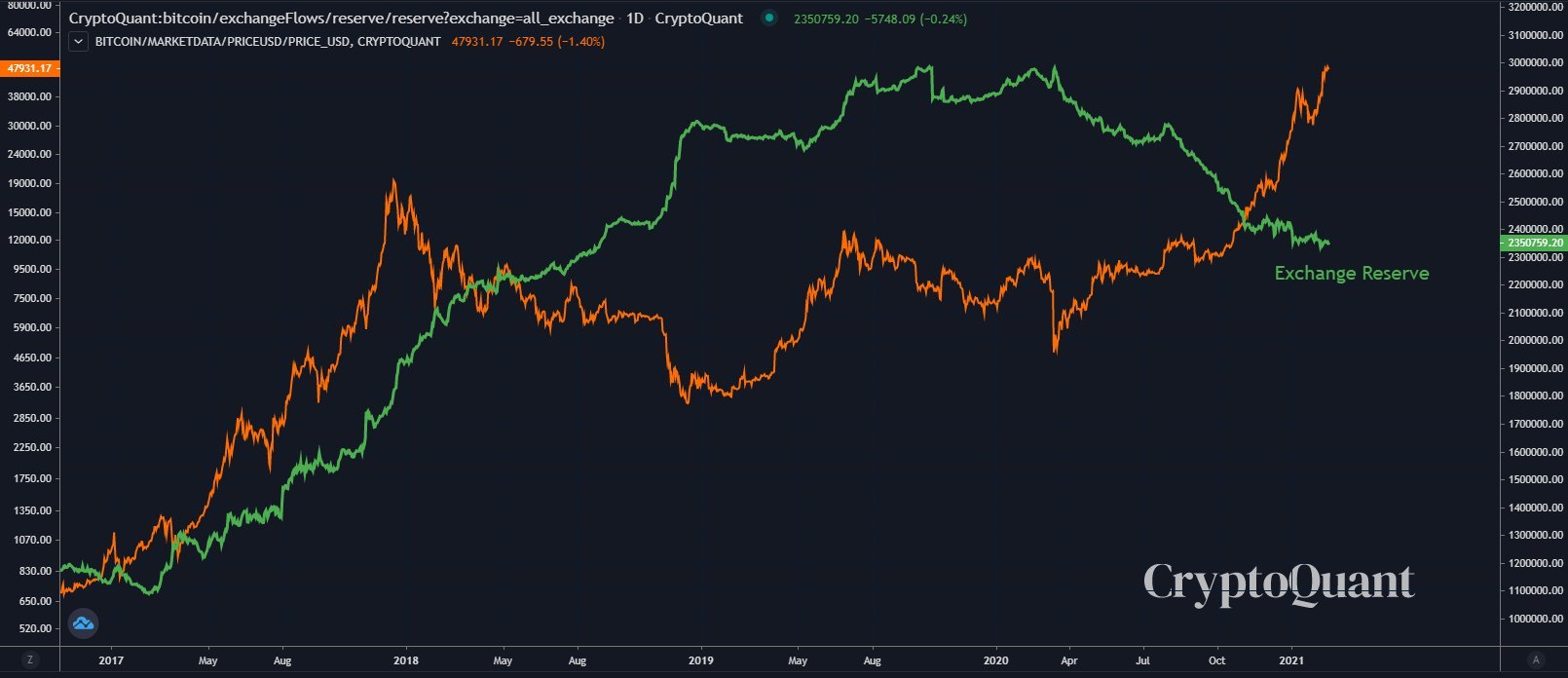Click the green 2350759.20 value in header
The height and width of the screenshot is (678, 1568).
tap(826, 19)
